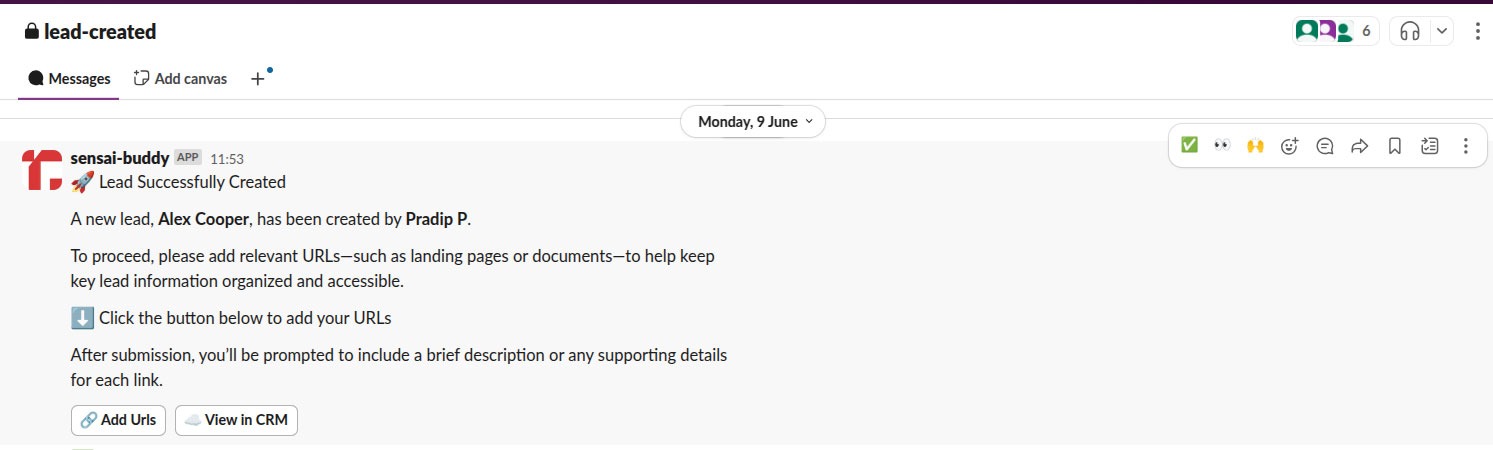This screenshot has width=1493, height=450.
Task: Expand the huddle options dropdown arrow
Action: (x=1441, y=31)
